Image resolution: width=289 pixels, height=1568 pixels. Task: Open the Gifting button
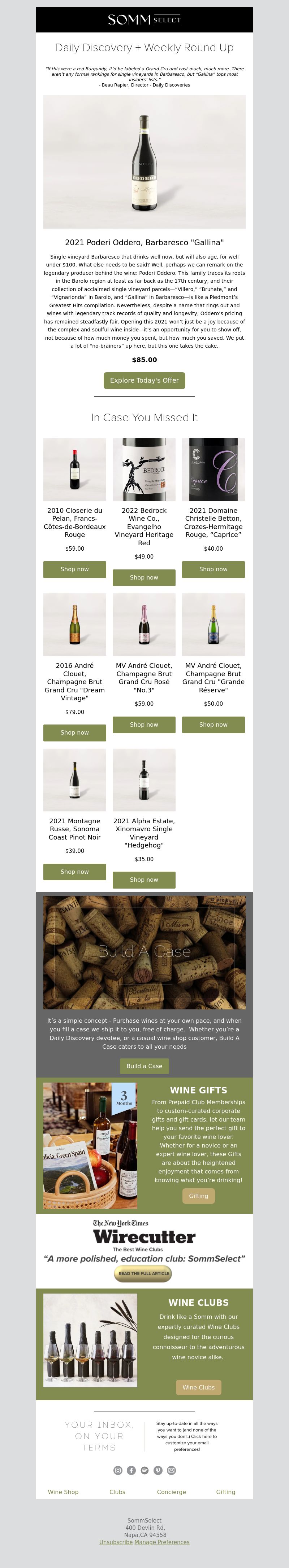pyautogui.click(x=199, y=1195)
